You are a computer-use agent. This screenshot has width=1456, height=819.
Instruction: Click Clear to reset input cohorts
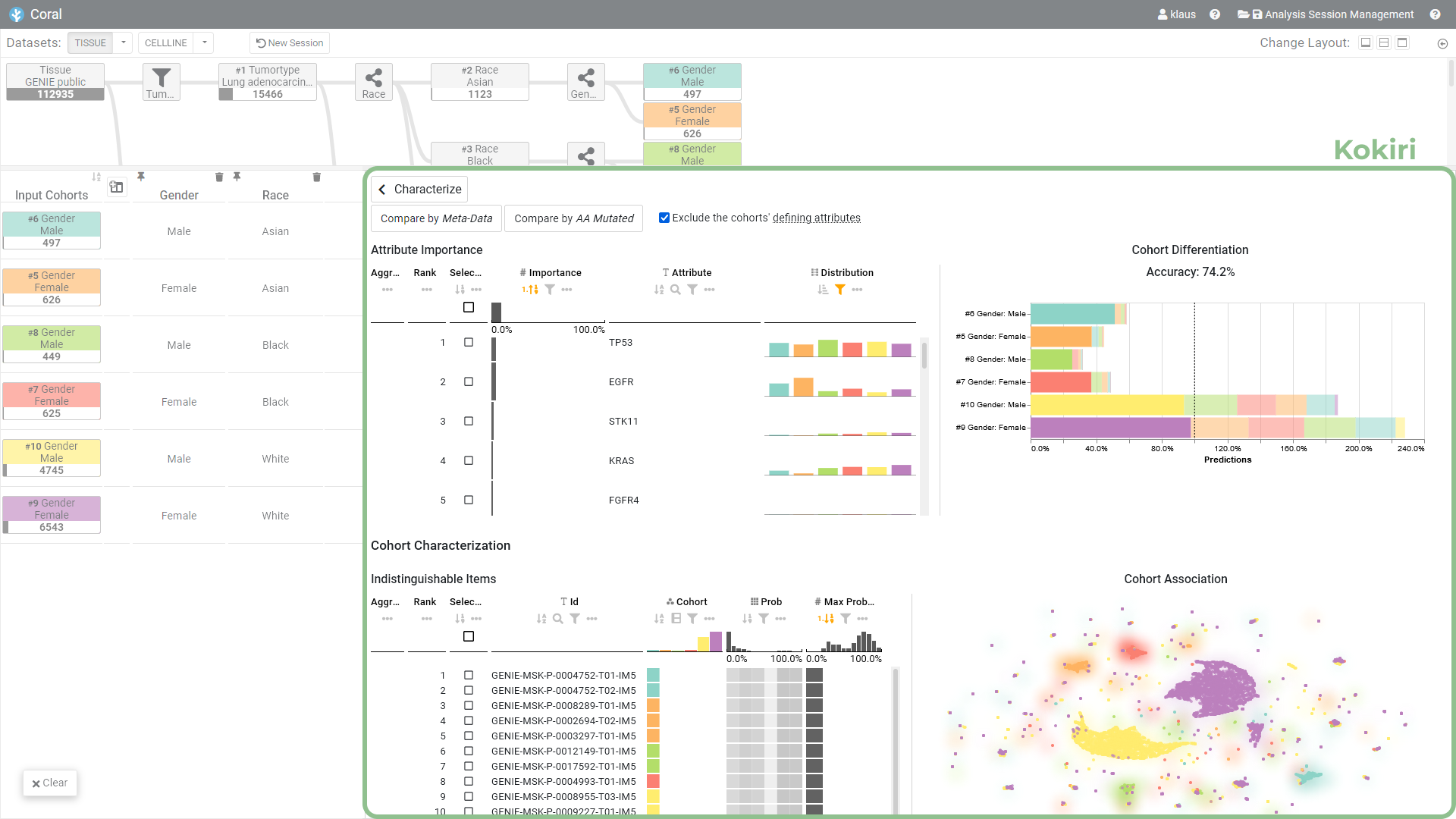[x=50, y=783]
